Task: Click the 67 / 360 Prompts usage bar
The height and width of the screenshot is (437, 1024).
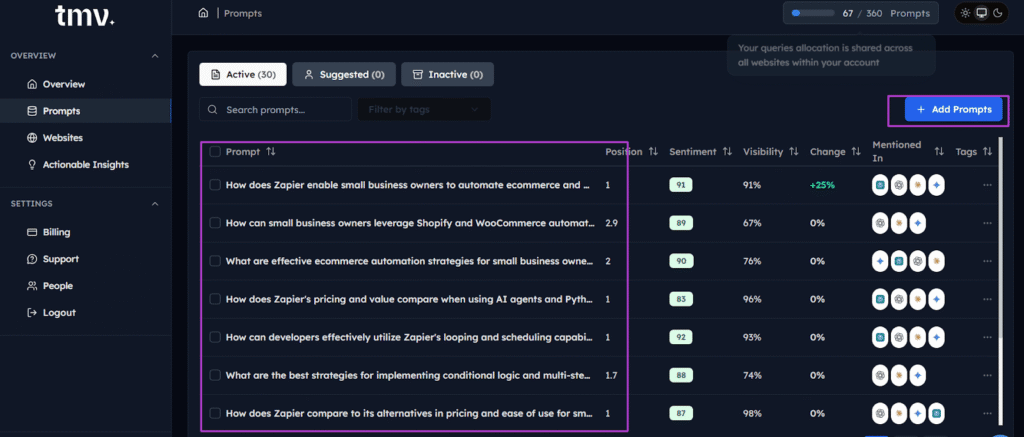Action: pyautogui.click(x=860, y=13)
